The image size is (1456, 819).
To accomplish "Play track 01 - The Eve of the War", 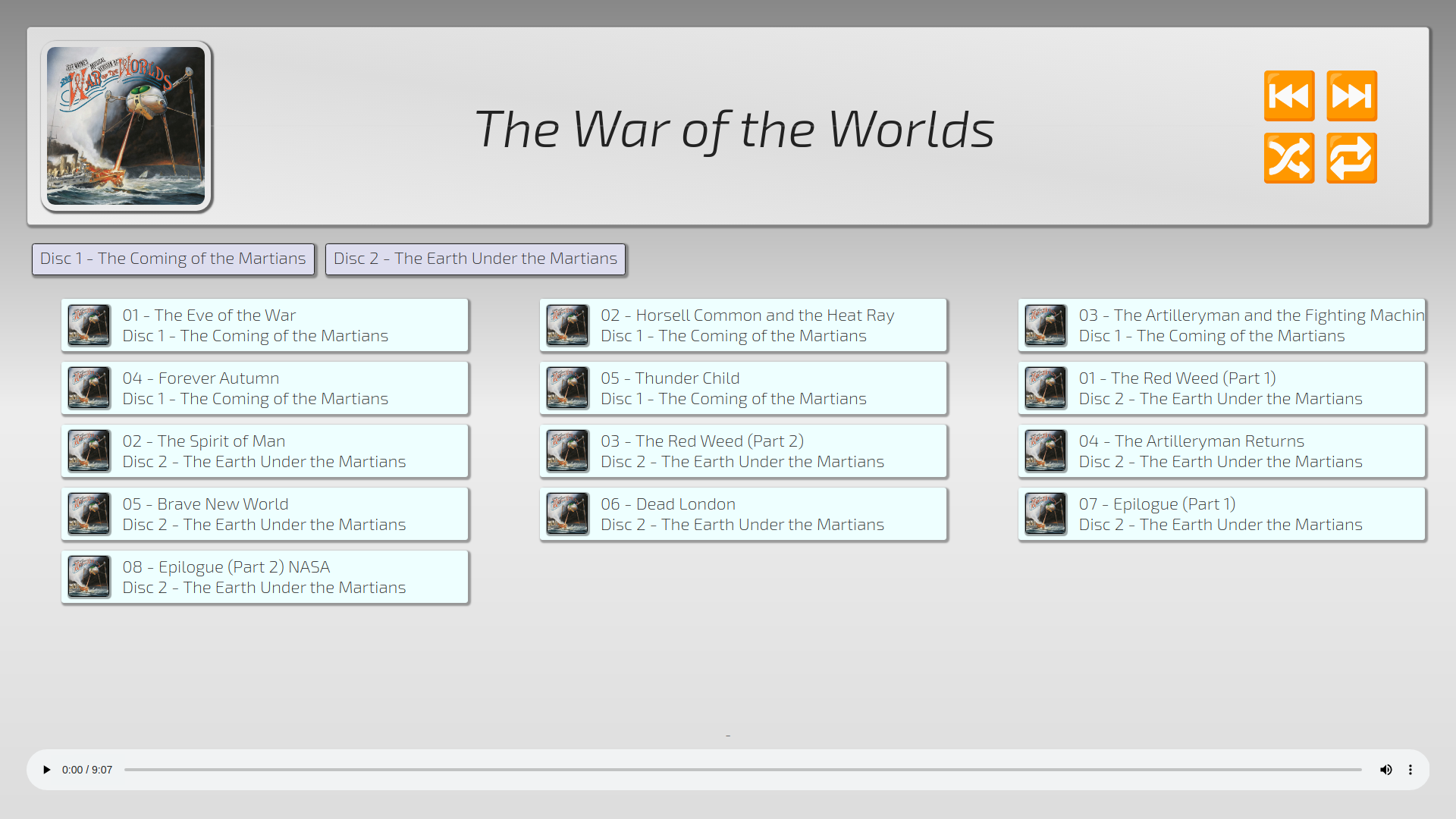I will click(x=265, y=325).
